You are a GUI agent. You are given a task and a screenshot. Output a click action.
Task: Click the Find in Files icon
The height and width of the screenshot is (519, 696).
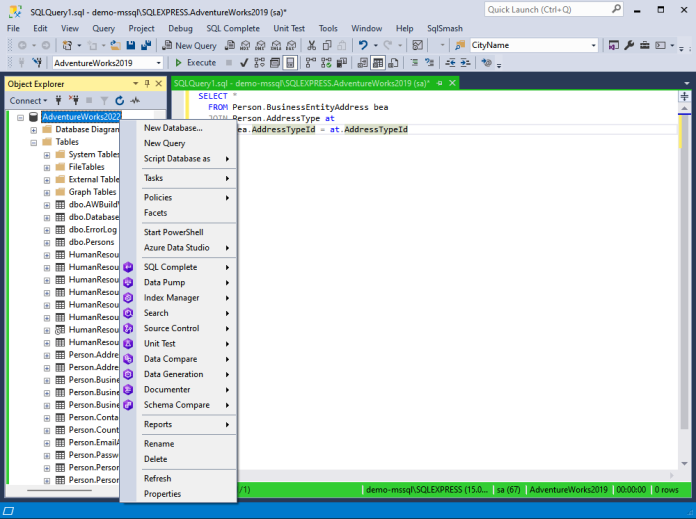[460, 45]
